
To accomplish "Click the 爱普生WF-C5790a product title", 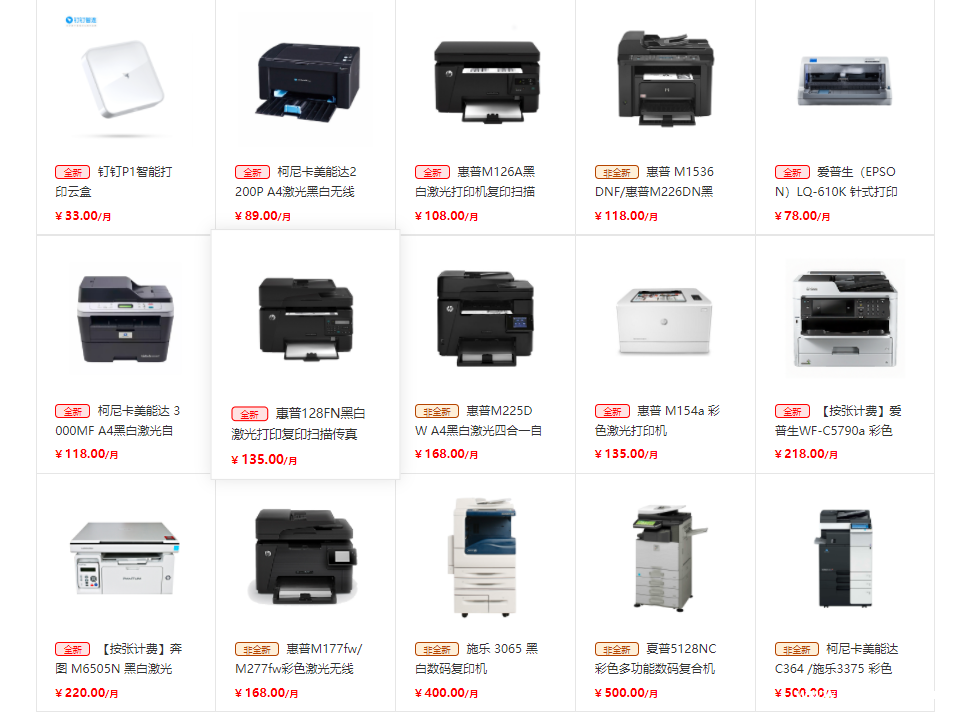I will 838,420.
